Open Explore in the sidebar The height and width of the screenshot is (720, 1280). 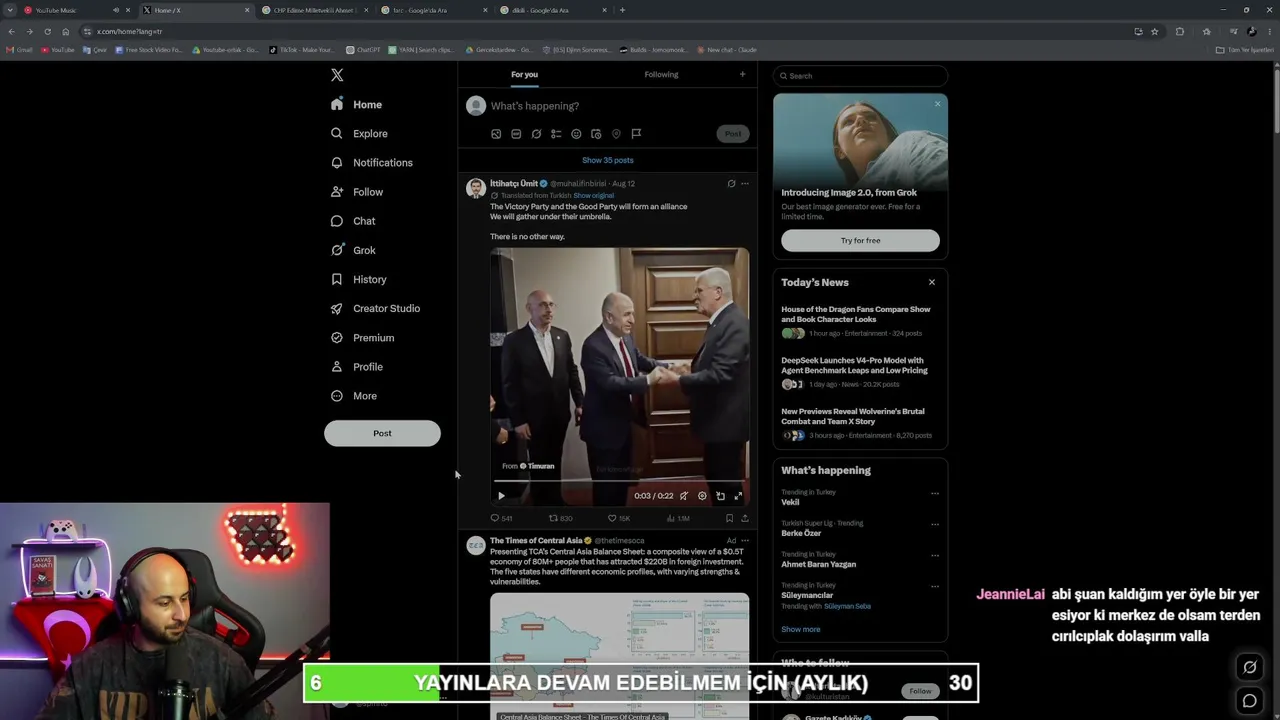[x=359, y=134]
